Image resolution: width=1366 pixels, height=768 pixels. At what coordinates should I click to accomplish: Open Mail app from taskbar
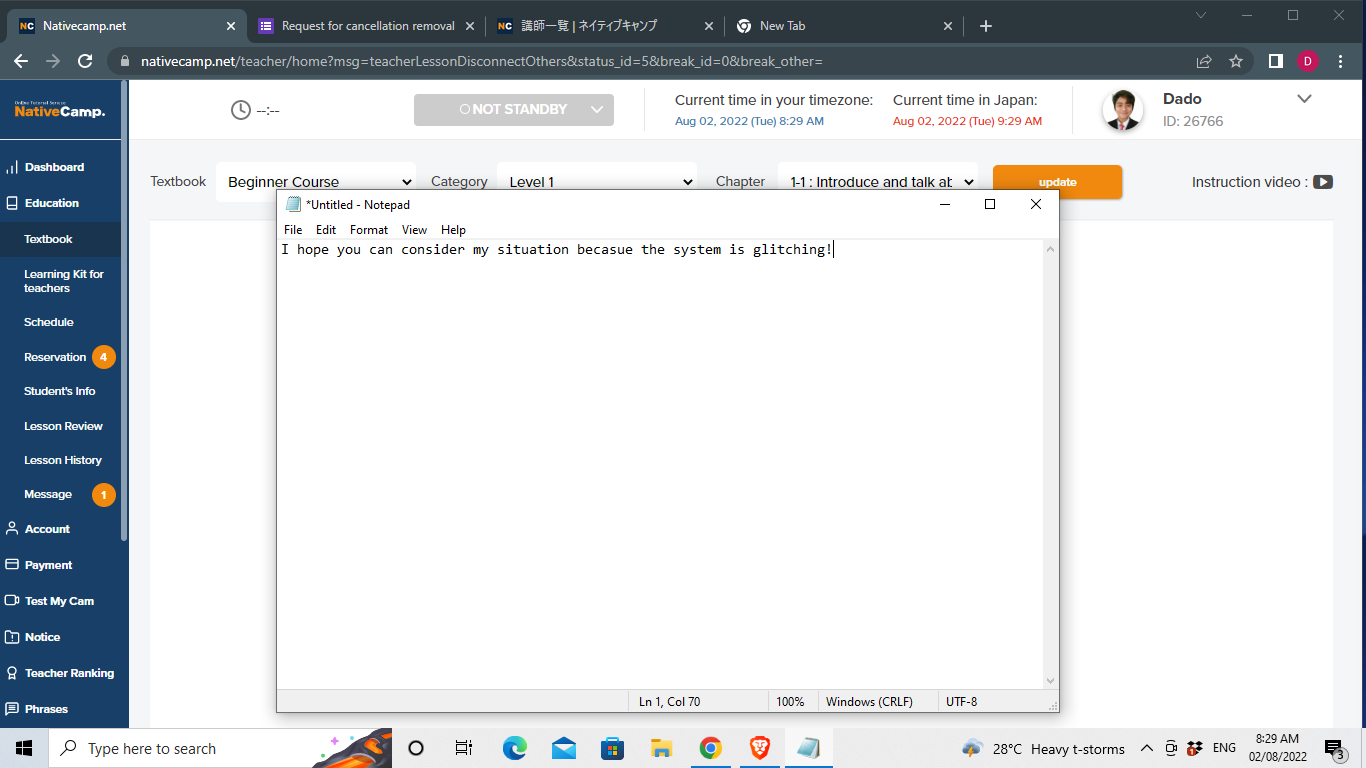pyautogui.click(x=563, y=748)
